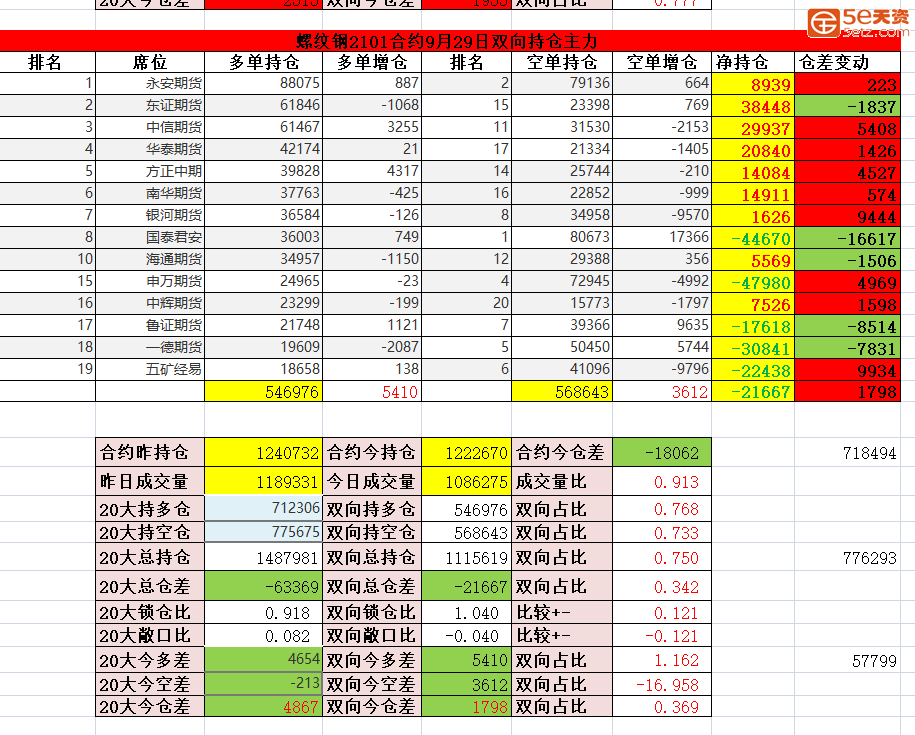
Task: Select the 仓差变动 column header
Action: point(848,62)
